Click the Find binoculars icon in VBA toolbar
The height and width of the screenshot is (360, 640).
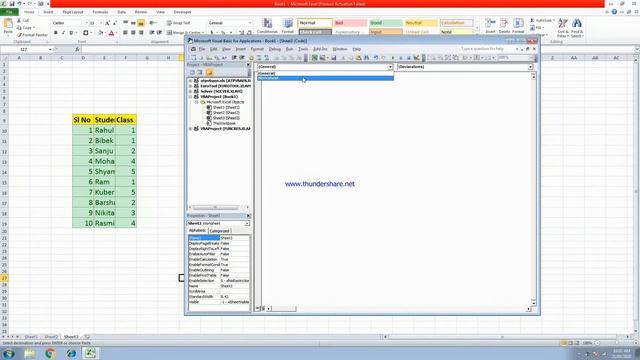[367, 58]
